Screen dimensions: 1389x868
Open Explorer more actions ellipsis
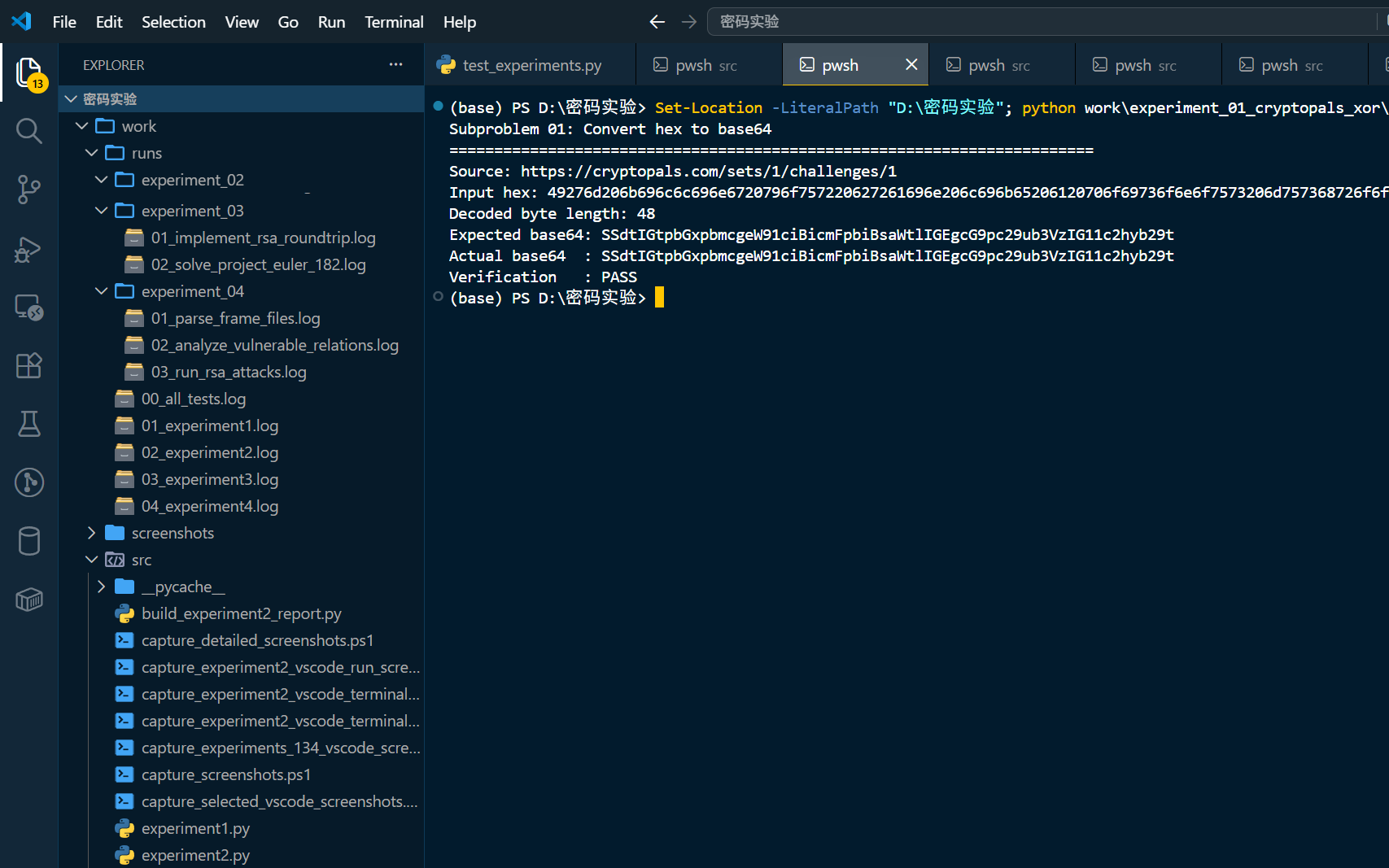pos(396,64)
